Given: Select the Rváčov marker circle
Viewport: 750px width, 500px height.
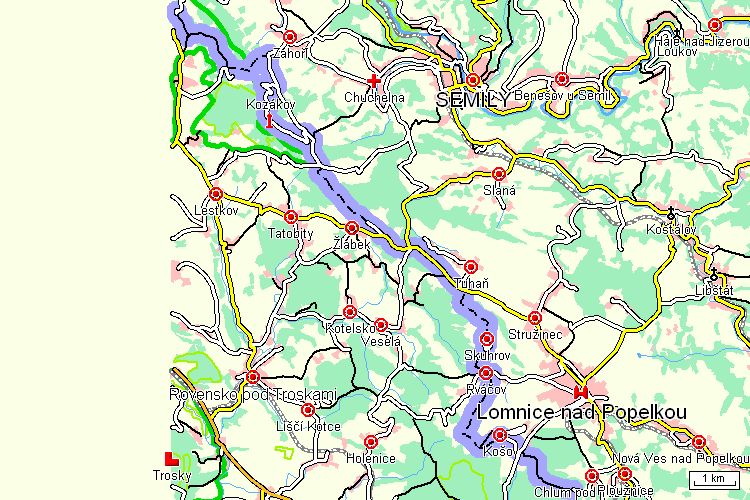Looking at the screenshot, I should pos(485,373).
